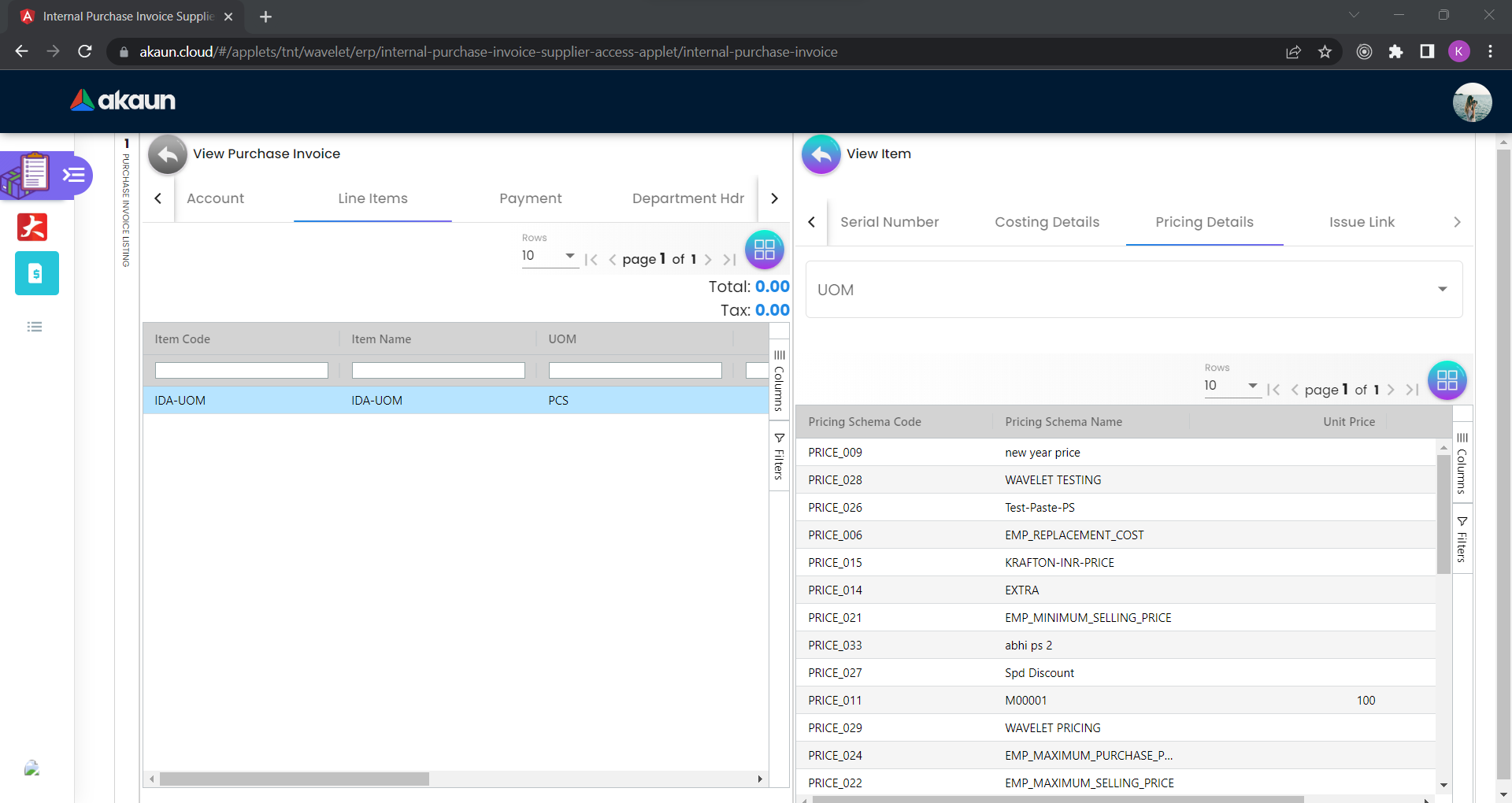Open the red PDF applet icon in sidebar
The width and height of the screenshot is (1512, 803).
click(32, 227)
